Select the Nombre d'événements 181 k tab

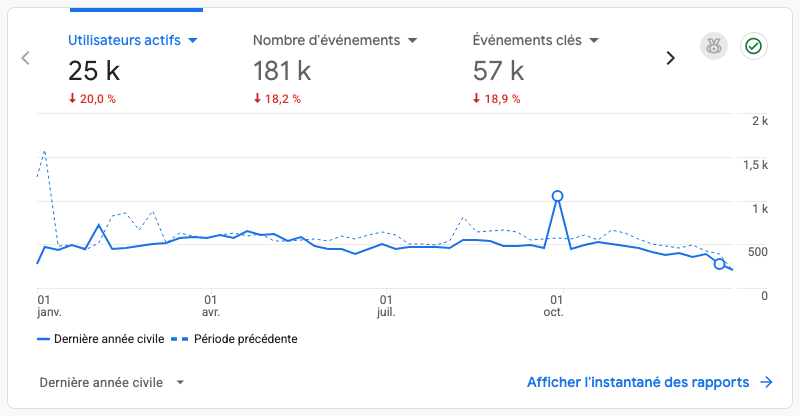tap(335, 68)
